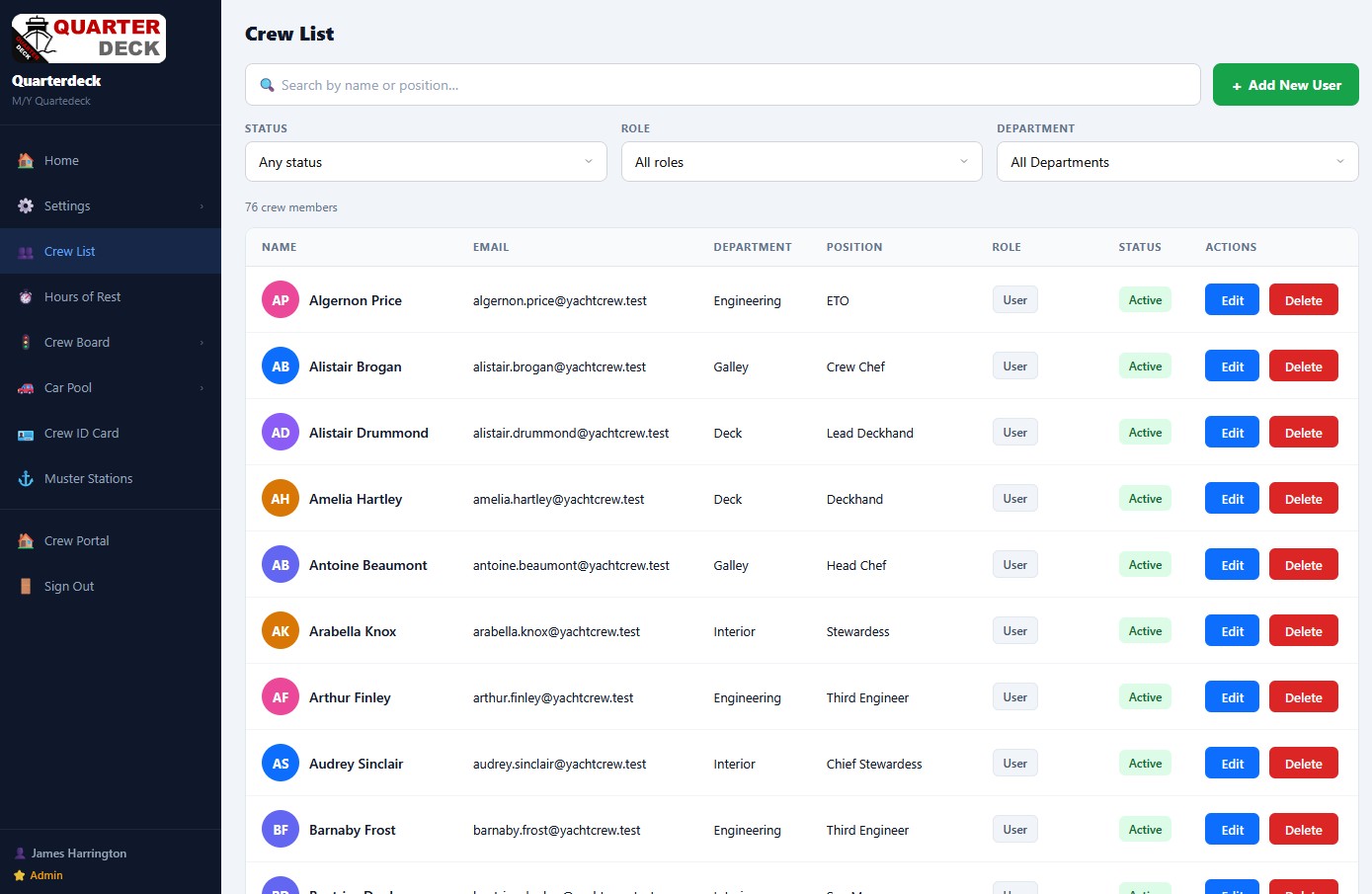Delete Alistair Brogan from crew
Viewport: 1372px width, 894px height.
tap(1303, 366)
